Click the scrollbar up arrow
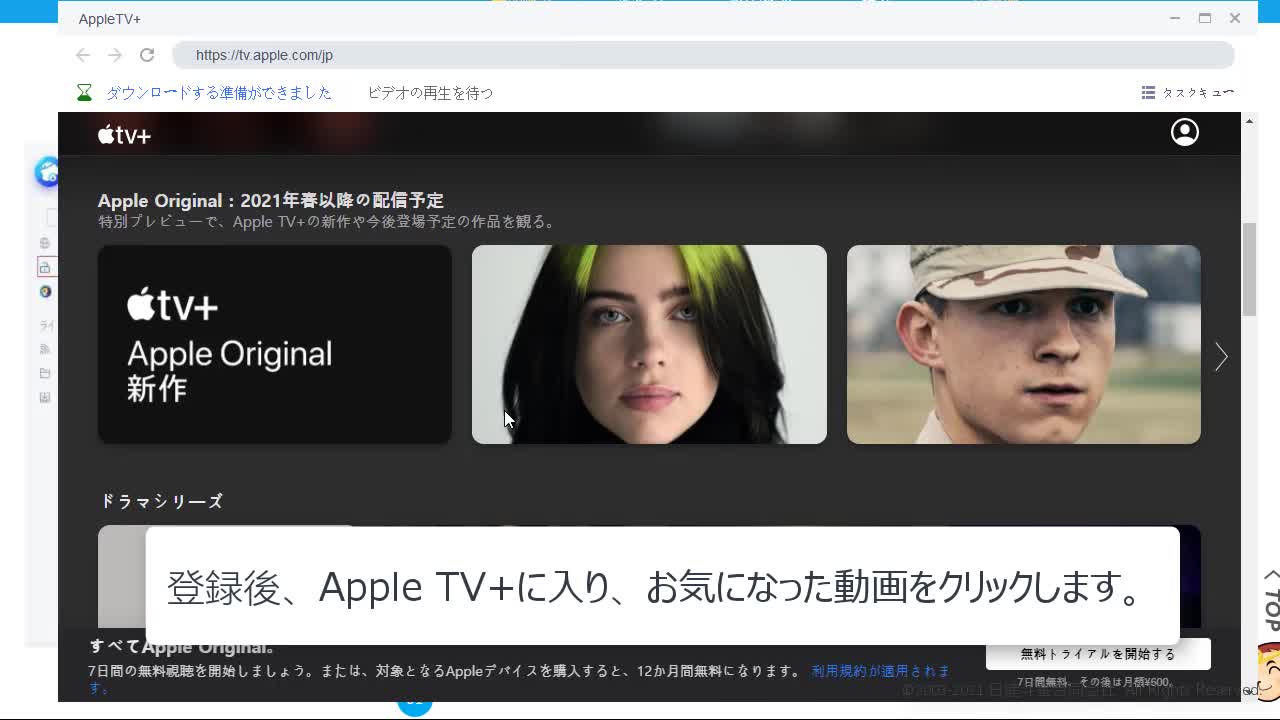Viewport: 1280px width, 720px height. click(x=1249, y=121)
